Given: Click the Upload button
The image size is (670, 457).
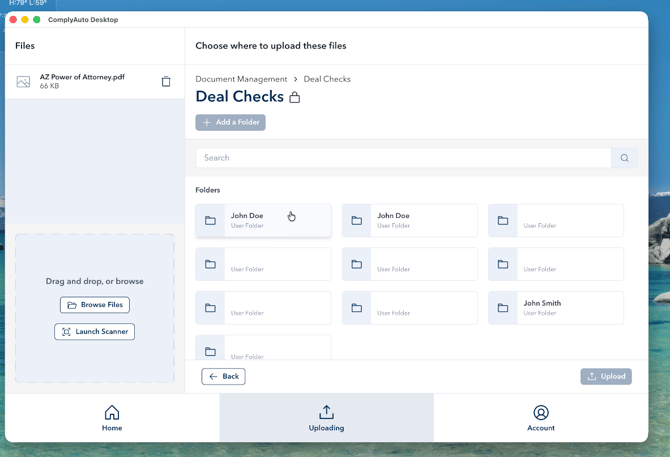Looking at the screenshot, I should coord(606,376).
